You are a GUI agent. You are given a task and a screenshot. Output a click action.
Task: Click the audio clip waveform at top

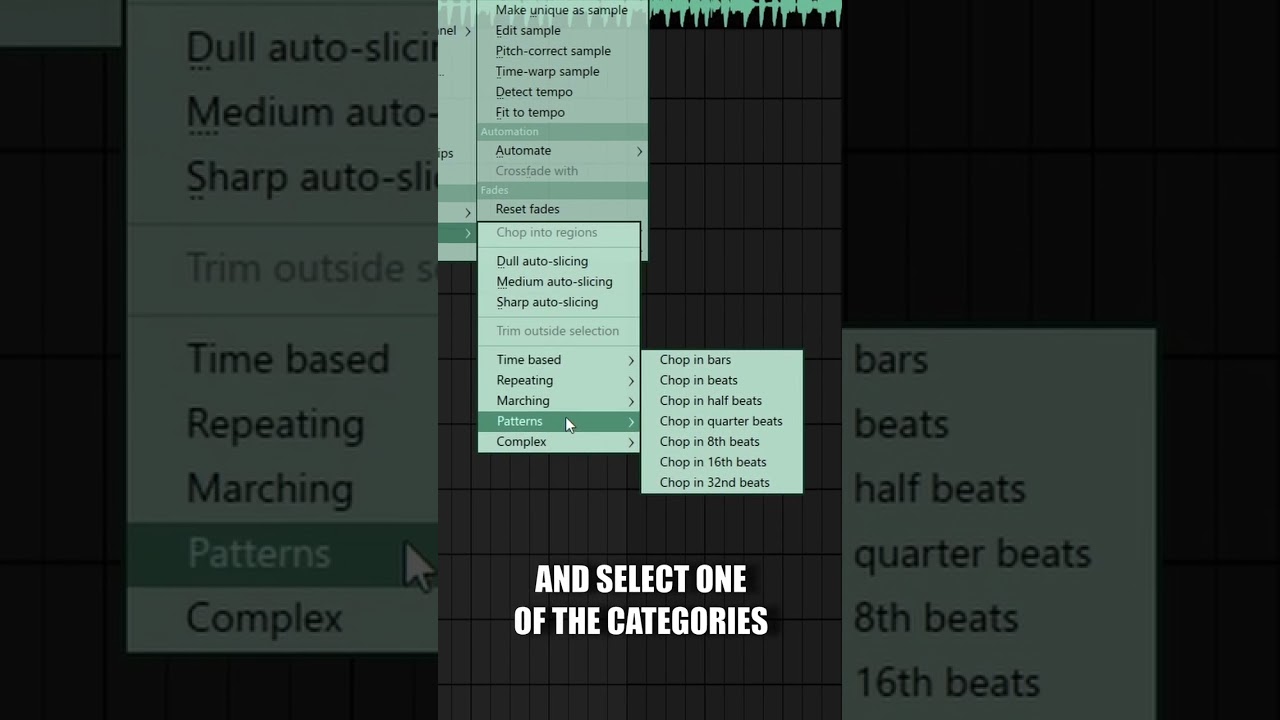[745, 12]
